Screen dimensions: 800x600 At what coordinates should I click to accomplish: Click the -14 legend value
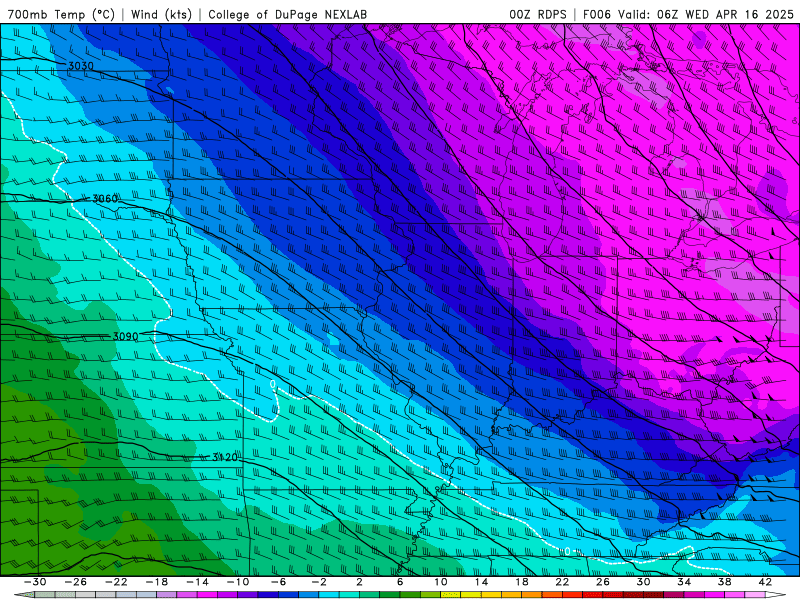pos(197,582)
